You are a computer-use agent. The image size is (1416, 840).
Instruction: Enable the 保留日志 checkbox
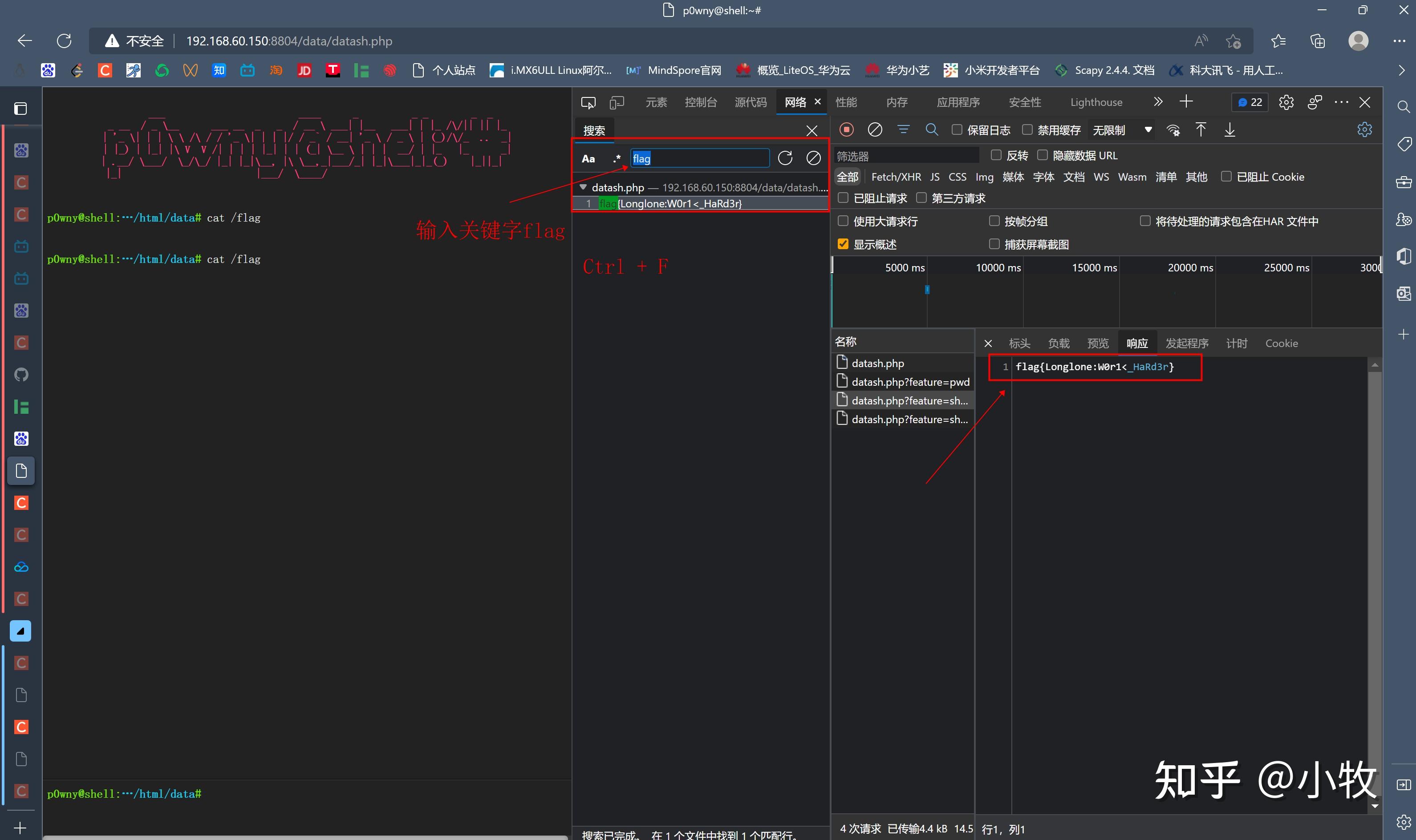[x=957, y=129]
